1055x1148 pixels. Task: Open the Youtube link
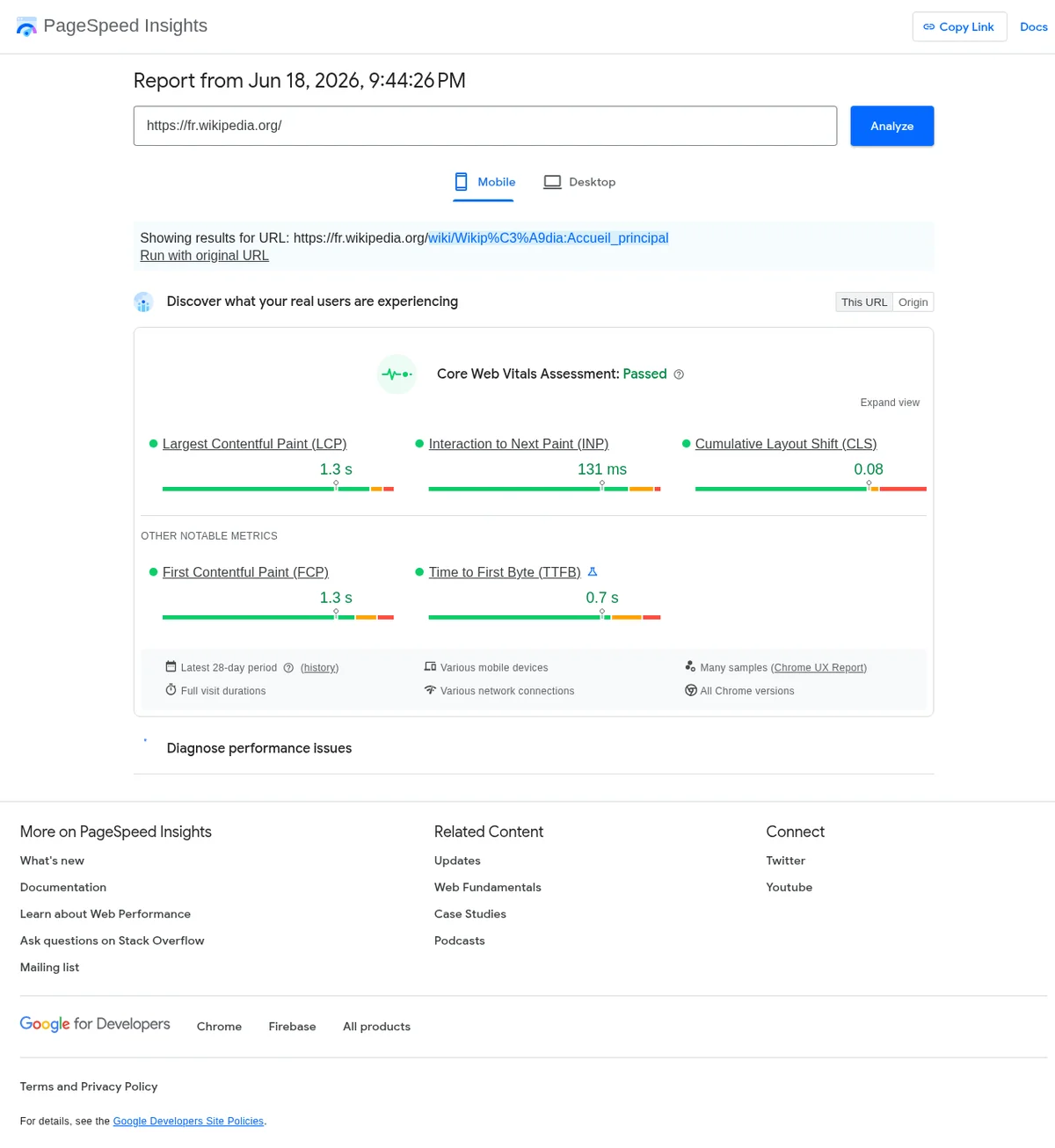789,887
